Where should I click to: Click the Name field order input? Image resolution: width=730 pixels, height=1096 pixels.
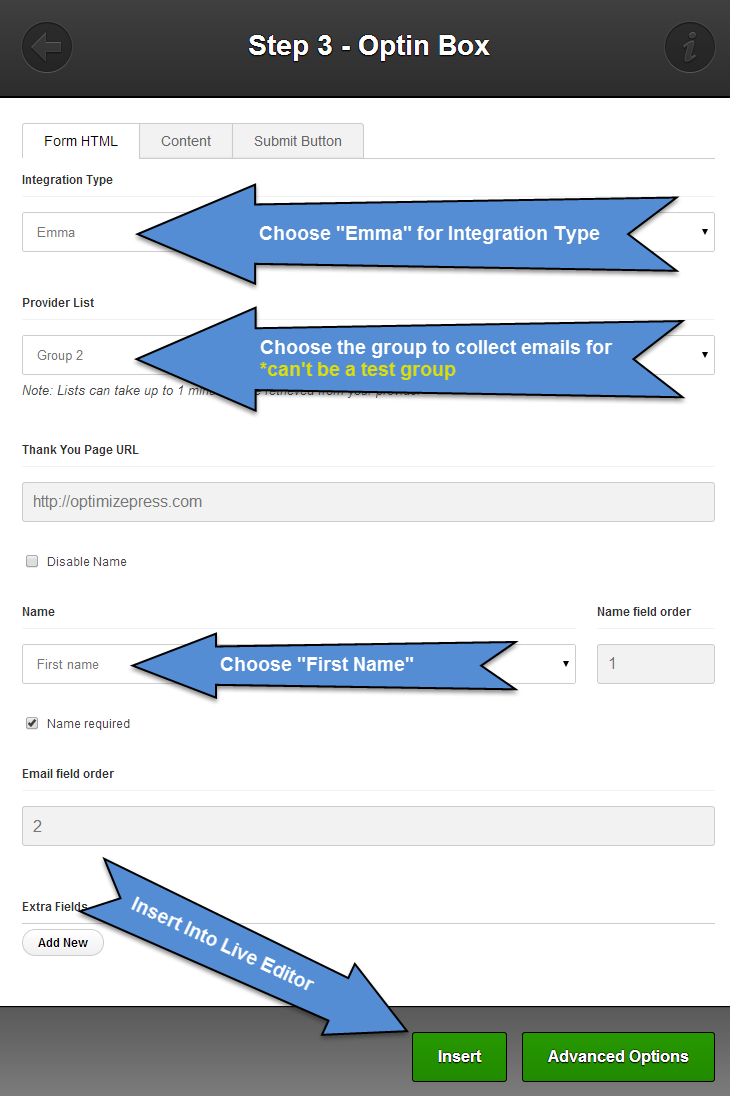[655, 663]
